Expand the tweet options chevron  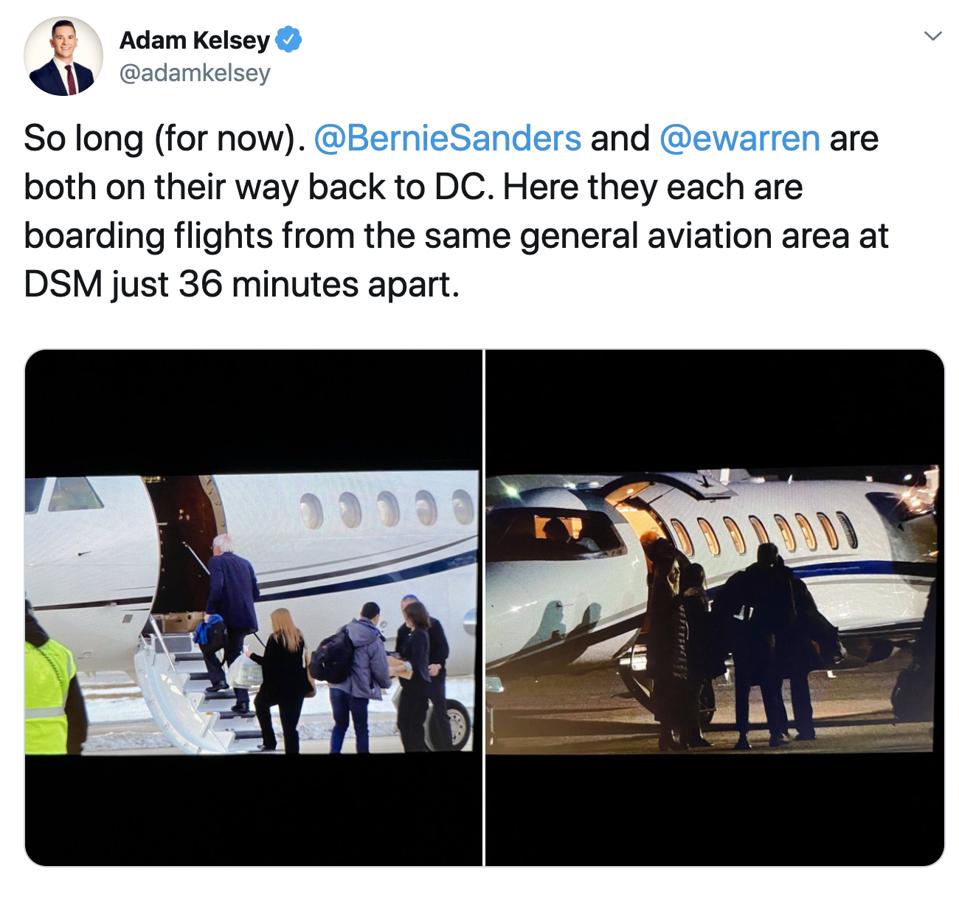(x=932, y=36)
